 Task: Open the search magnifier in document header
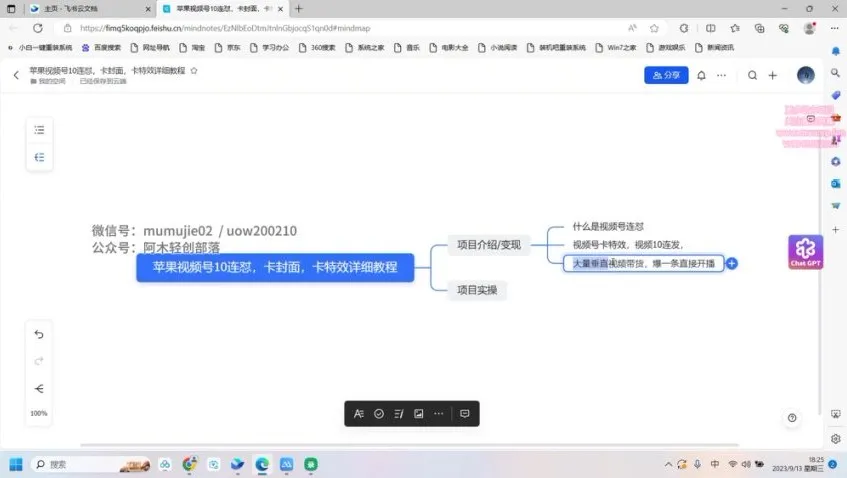[752, 75]
